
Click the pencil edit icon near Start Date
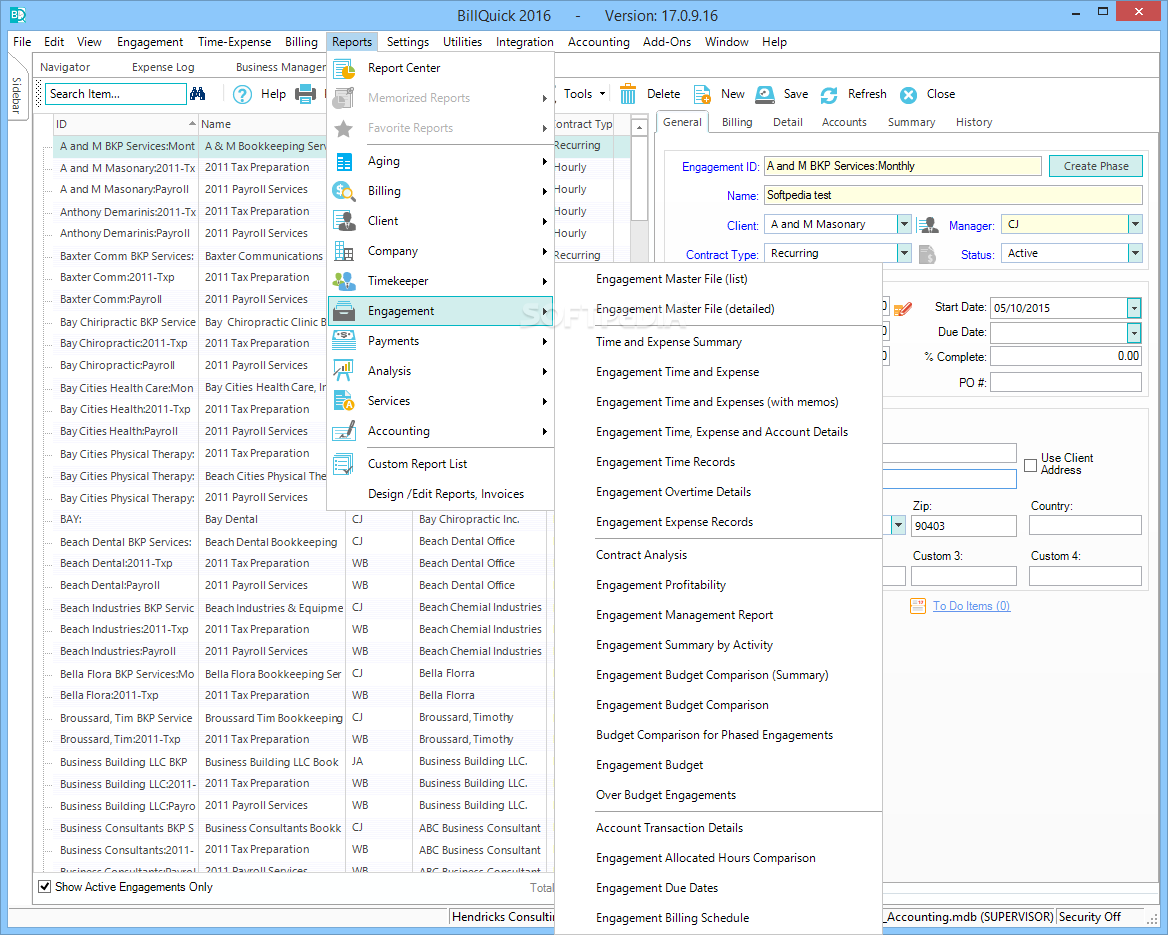903,308
